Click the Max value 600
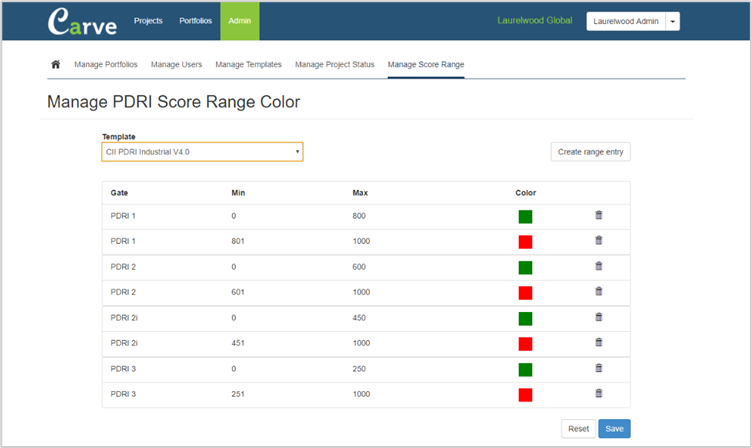752x448 pixels. [359, 267]
